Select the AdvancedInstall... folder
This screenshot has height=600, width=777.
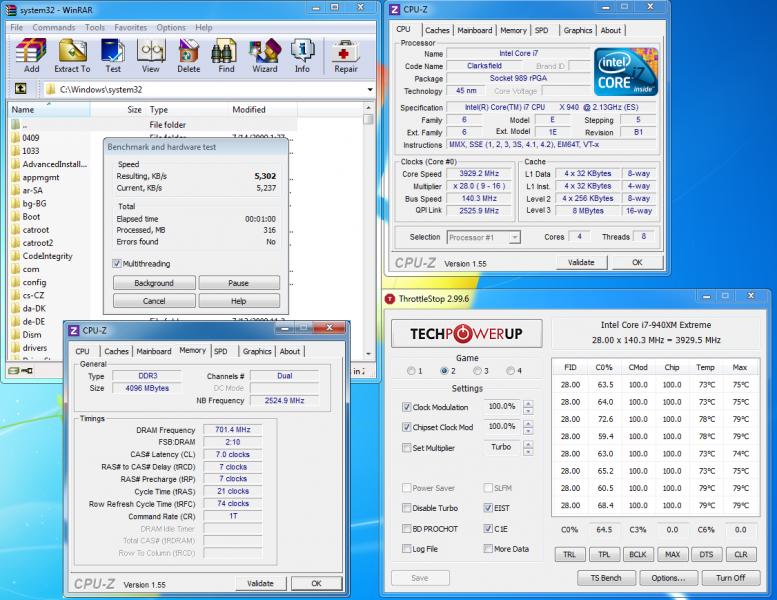tap(49, 164)
